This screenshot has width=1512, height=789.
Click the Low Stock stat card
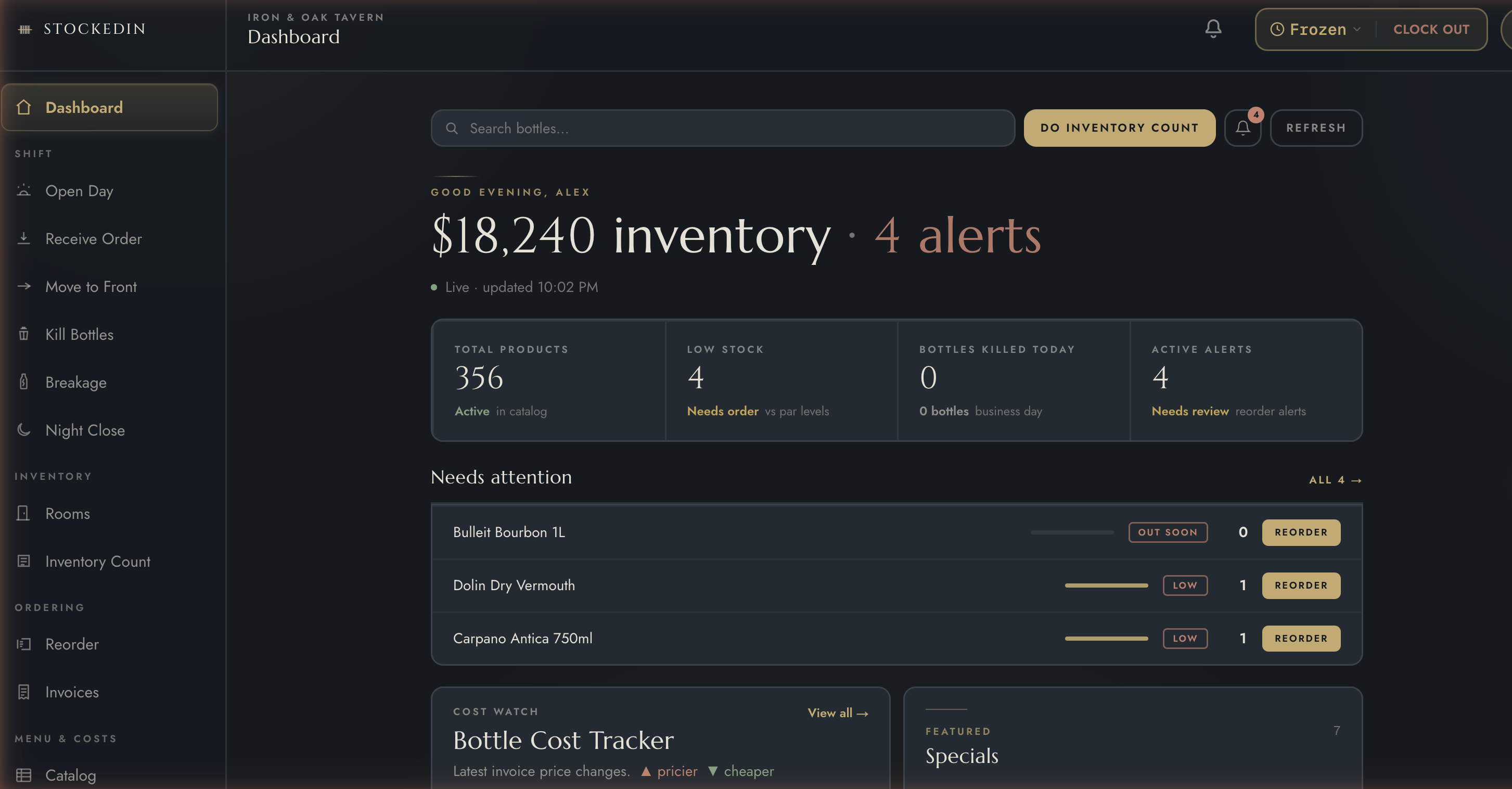coord(781,380)
